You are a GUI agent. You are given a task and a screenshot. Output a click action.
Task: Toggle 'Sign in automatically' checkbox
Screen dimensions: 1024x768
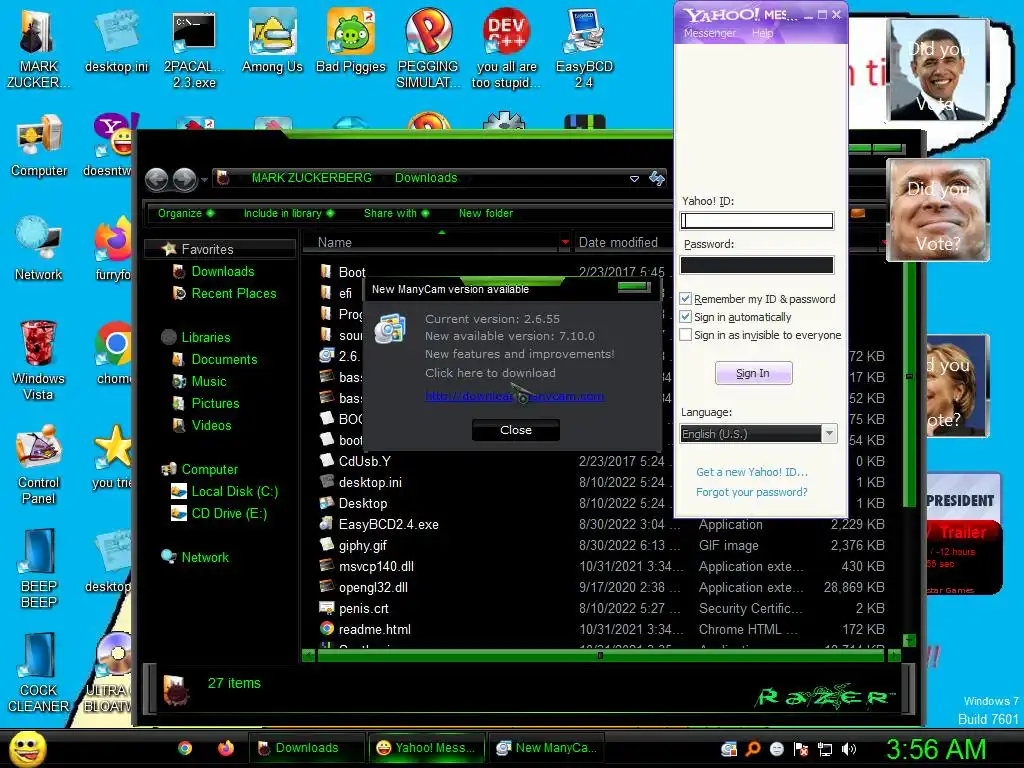(686, 317)
